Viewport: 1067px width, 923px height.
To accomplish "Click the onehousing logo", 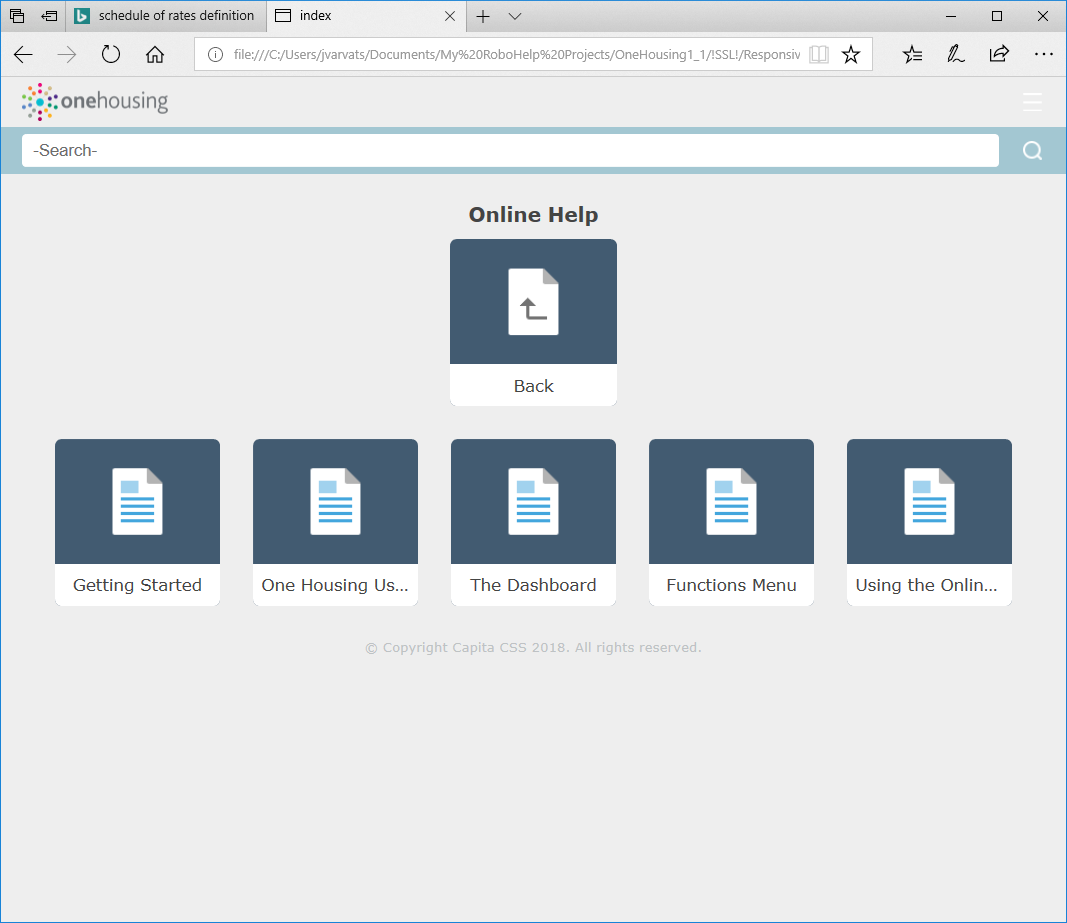I will [x=95, y=102].
